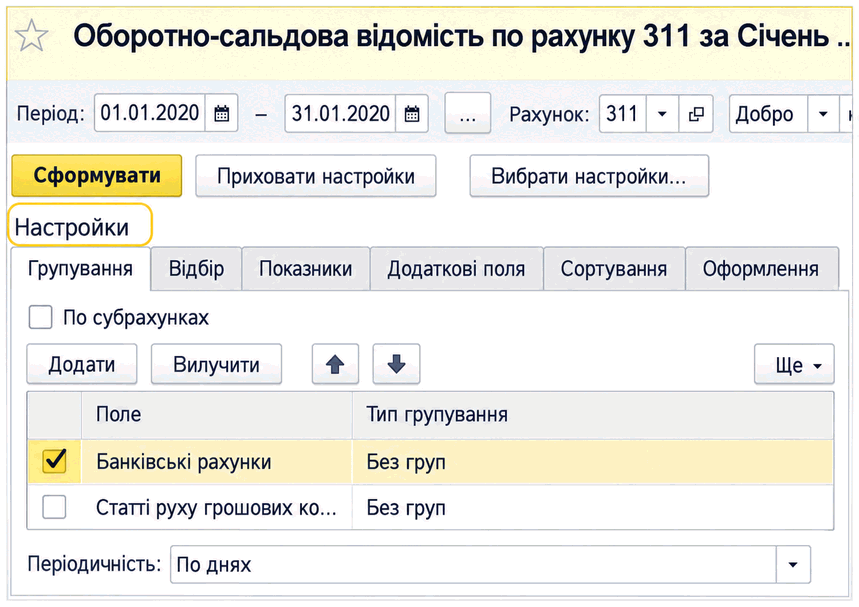Click the Тип групування column header
859x607 pixels.
click(593, 415)
